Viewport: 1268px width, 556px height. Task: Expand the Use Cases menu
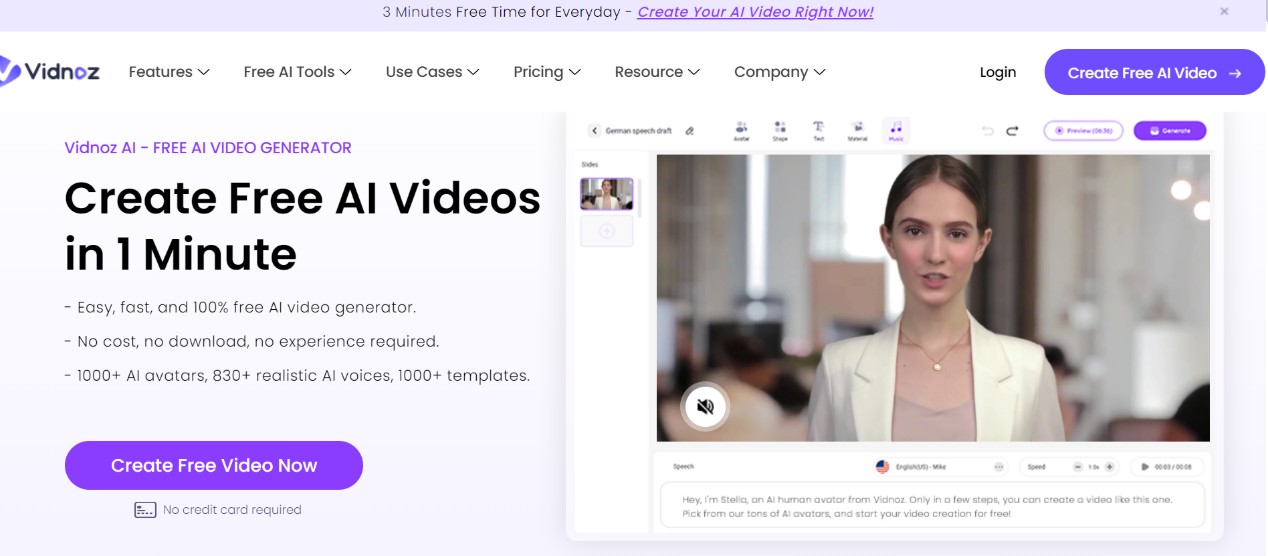[x=433, y=72]
